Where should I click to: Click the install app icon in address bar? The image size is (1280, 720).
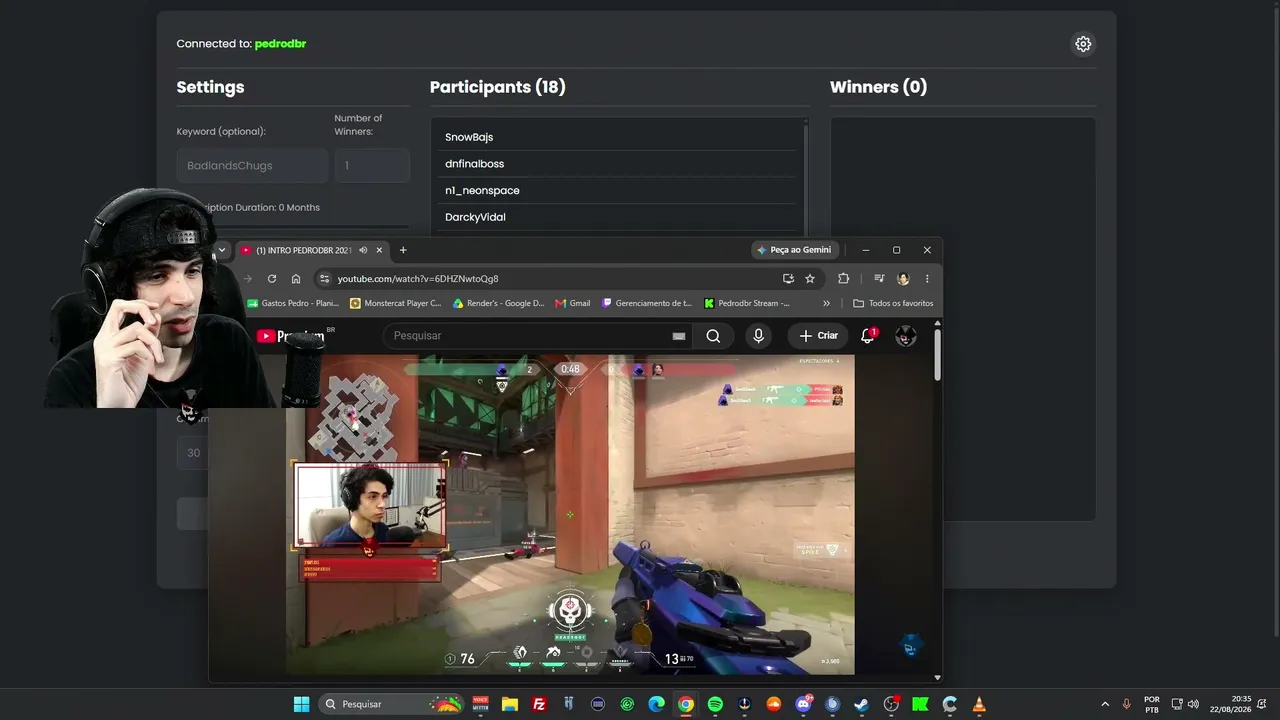(788, 279)
